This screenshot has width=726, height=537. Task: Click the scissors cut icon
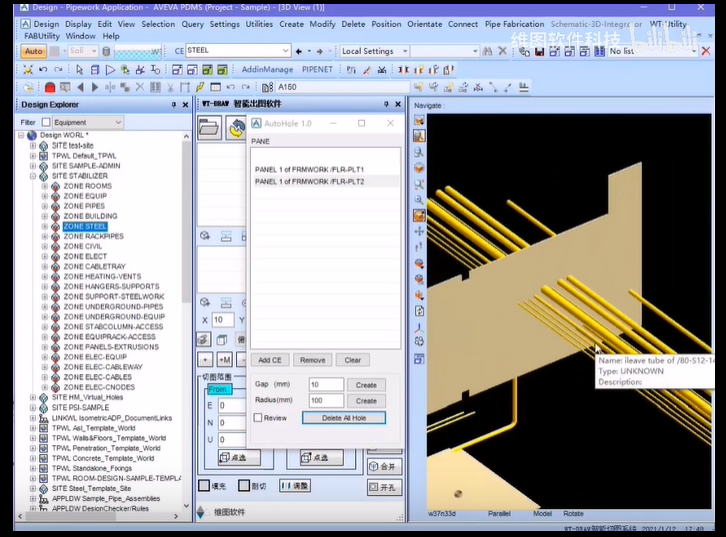click(170, 87)
